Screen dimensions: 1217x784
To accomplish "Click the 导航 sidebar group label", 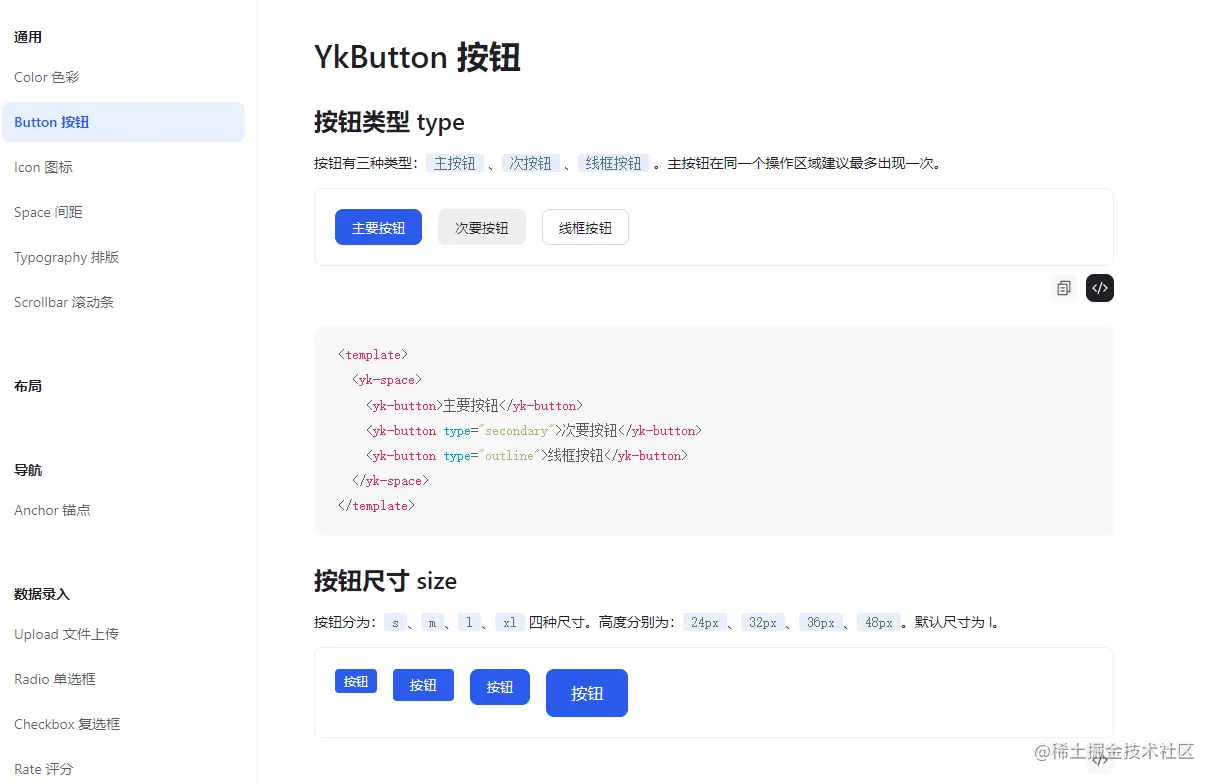I will (x=28, y=470).
